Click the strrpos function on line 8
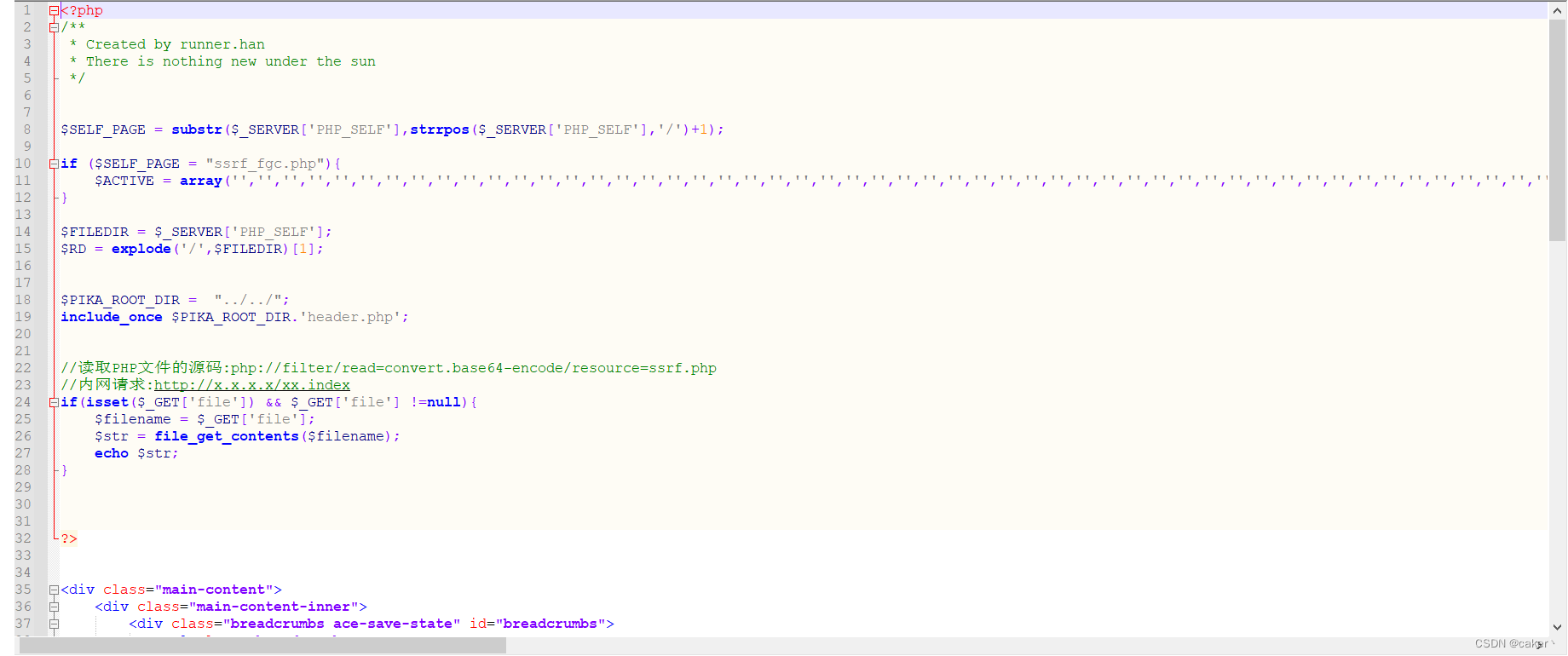Image resolution: width=1568 pixels, height=656 pixels. pyautogui.click(x=440, y=129)
